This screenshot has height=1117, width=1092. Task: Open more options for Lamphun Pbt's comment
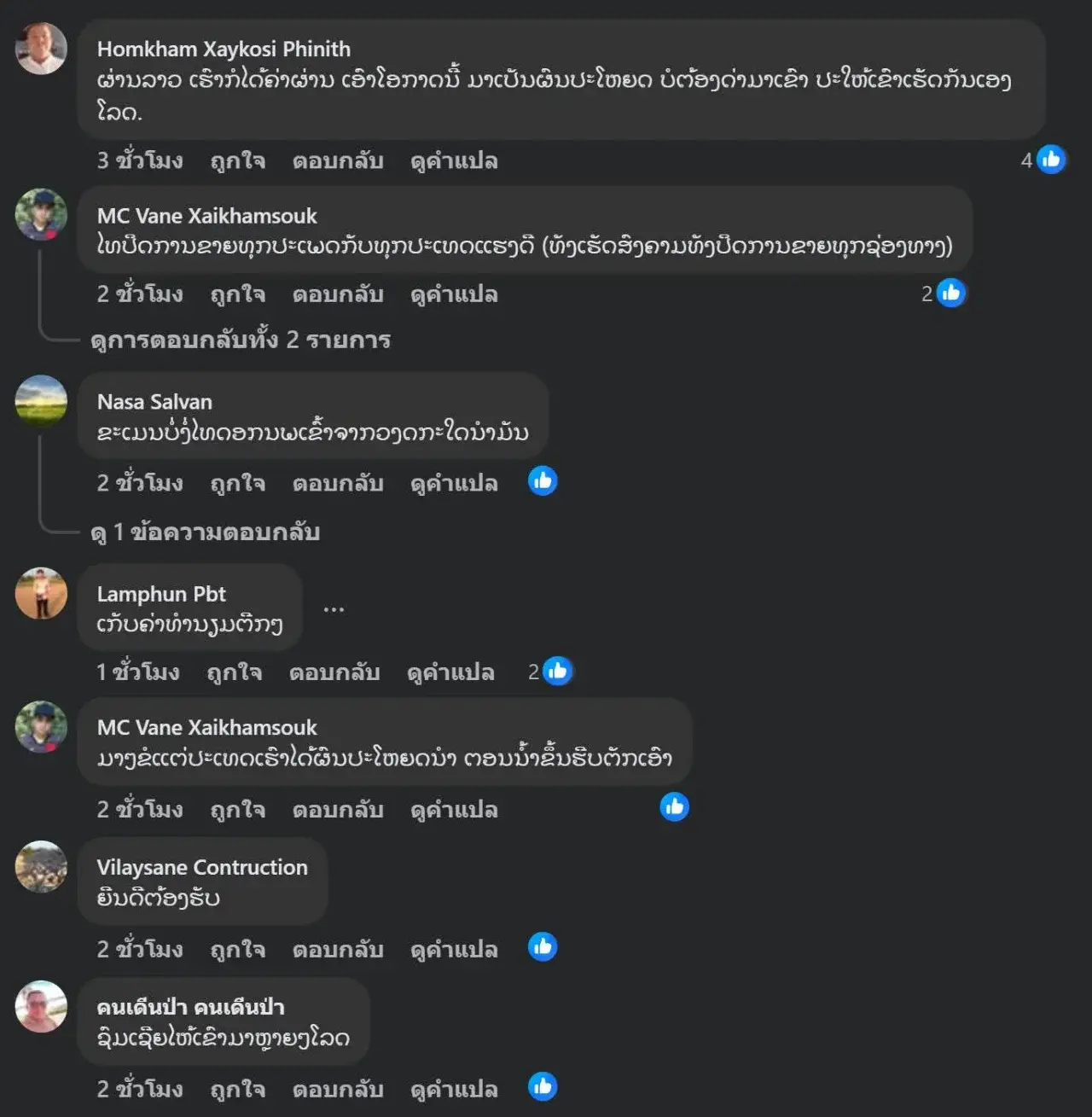click(334, 609)
